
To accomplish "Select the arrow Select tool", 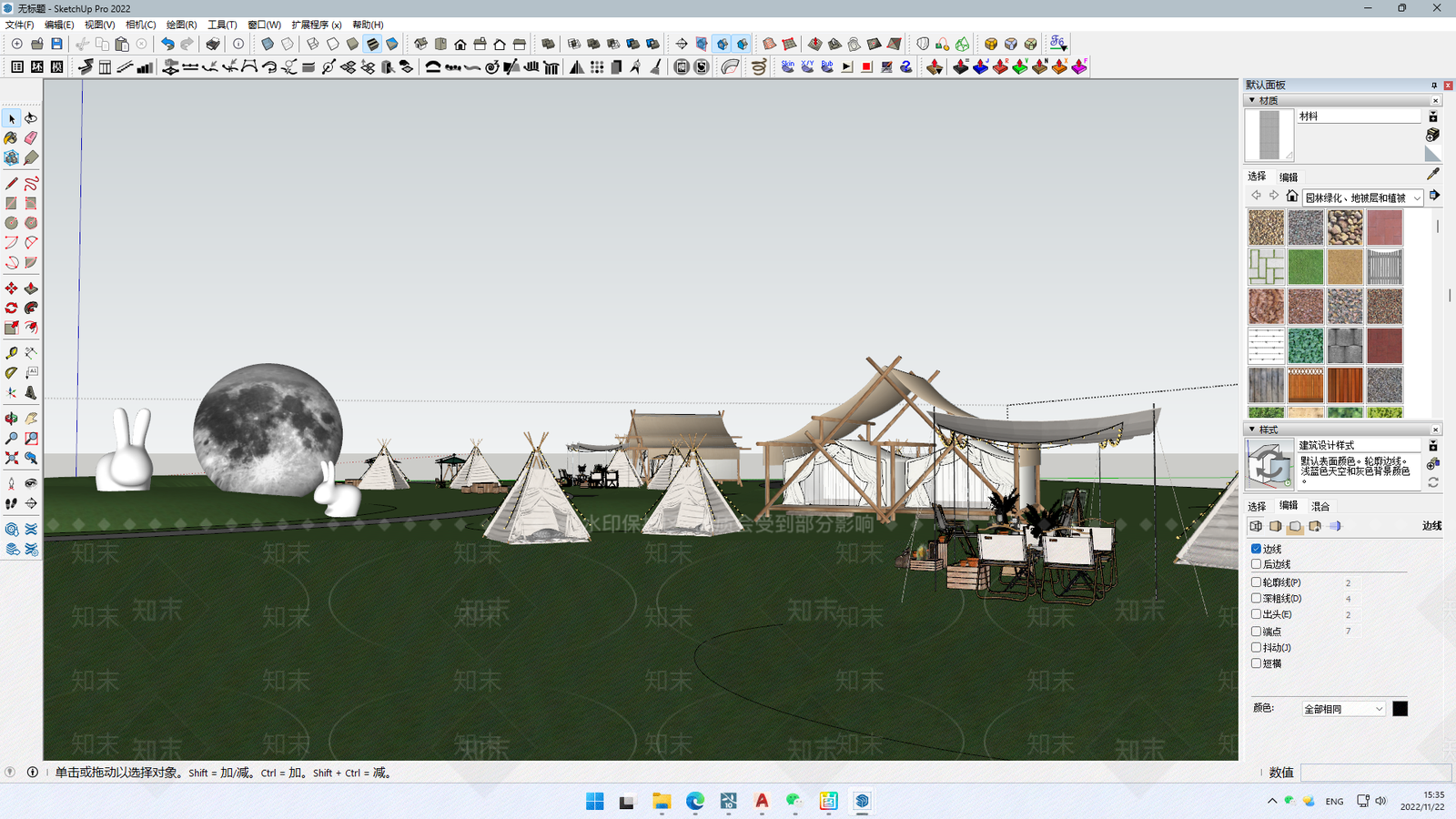I will [12, 118].
